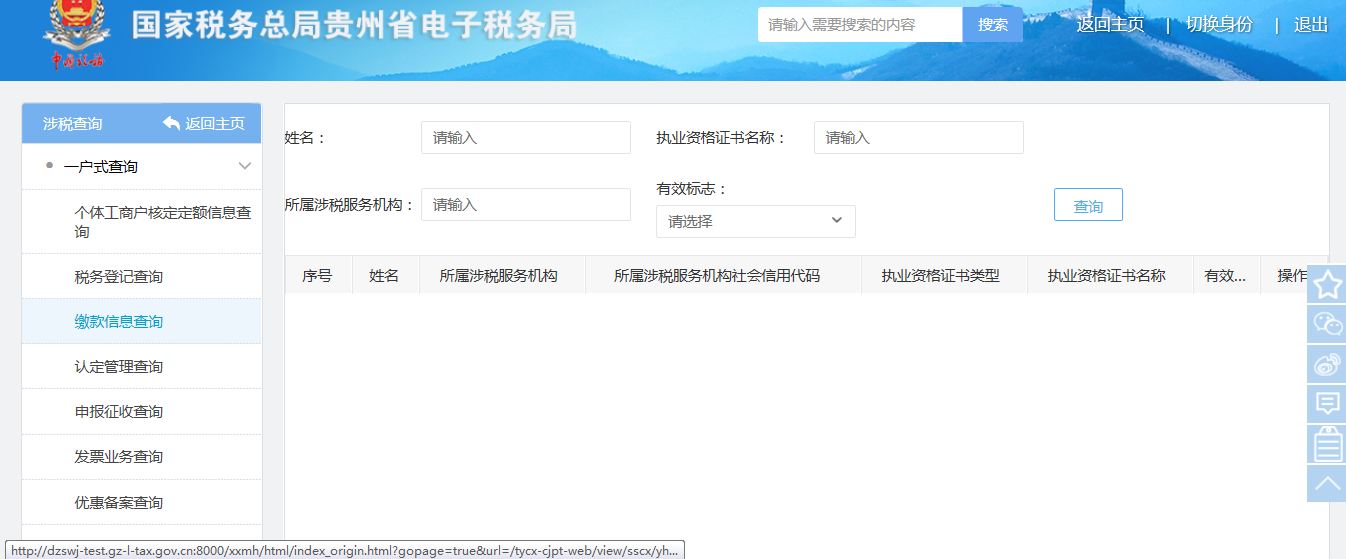Click 退出 to log out
The height and width of the screenshot is (559, 1346).
pyautogui.click(x=1310, y=25)
